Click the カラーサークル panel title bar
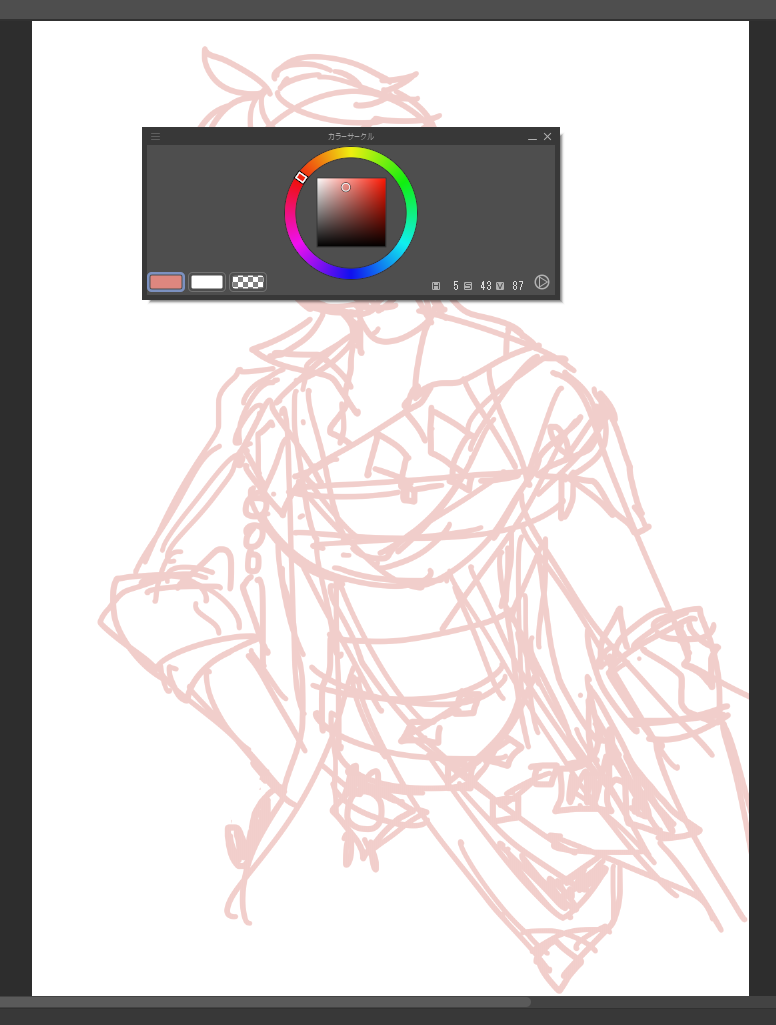 (x=350, y=137)
